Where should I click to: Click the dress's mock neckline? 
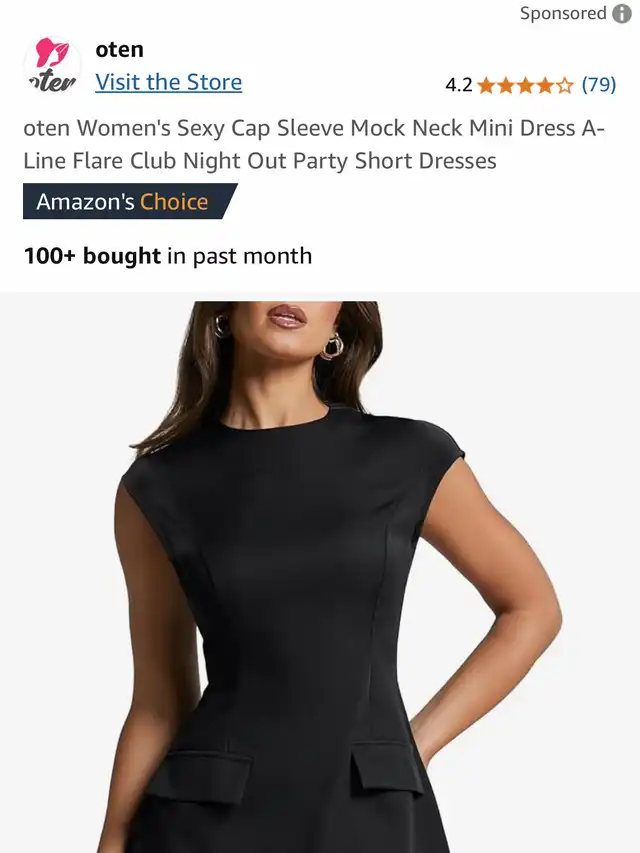coord(276,421)
